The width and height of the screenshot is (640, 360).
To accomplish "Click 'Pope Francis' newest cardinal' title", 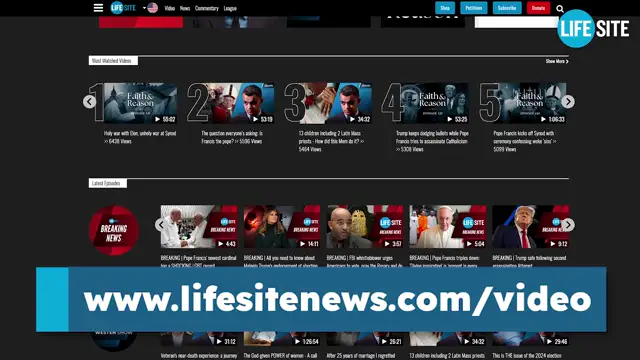I will click(198, 261).
